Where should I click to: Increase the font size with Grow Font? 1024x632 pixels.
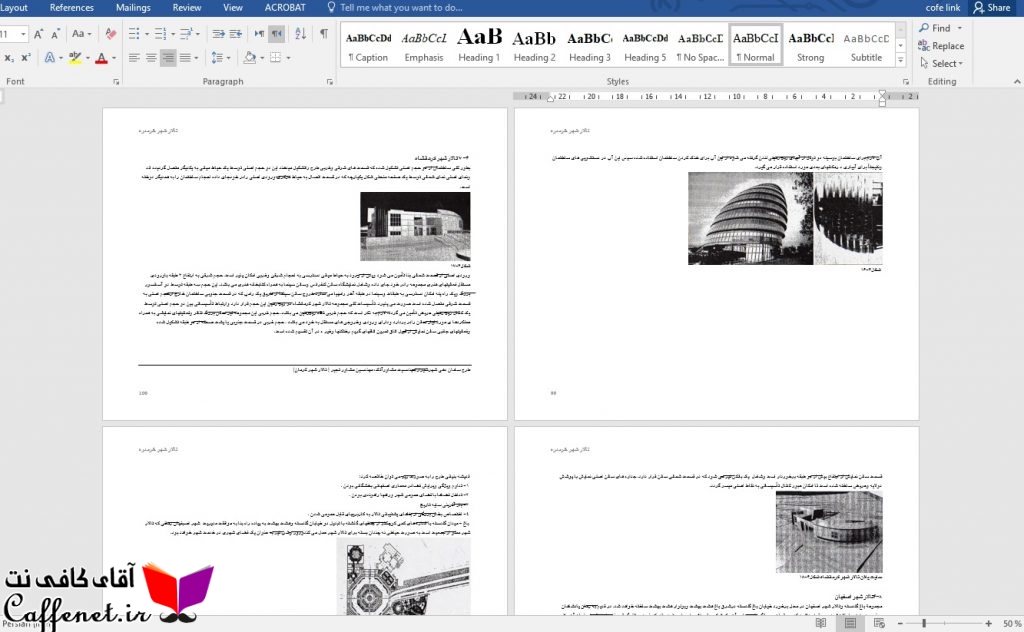coord(39,34)
